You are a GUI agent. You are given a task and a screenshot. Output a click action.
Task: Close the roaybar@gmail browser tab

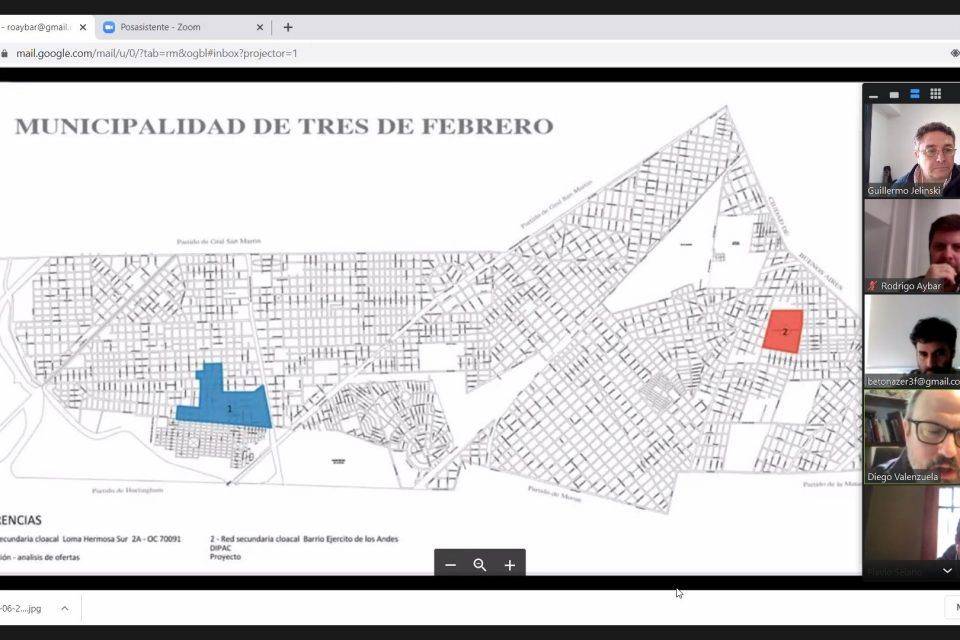tap(83, 27)
